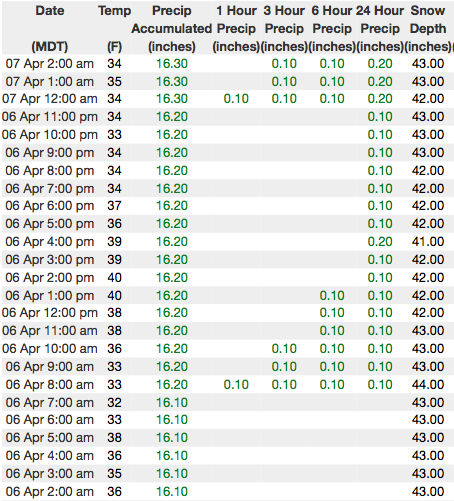Click 1 Hour Precip value at 07 Apr 12:00 am
The image size is (454, 501).
236,99
